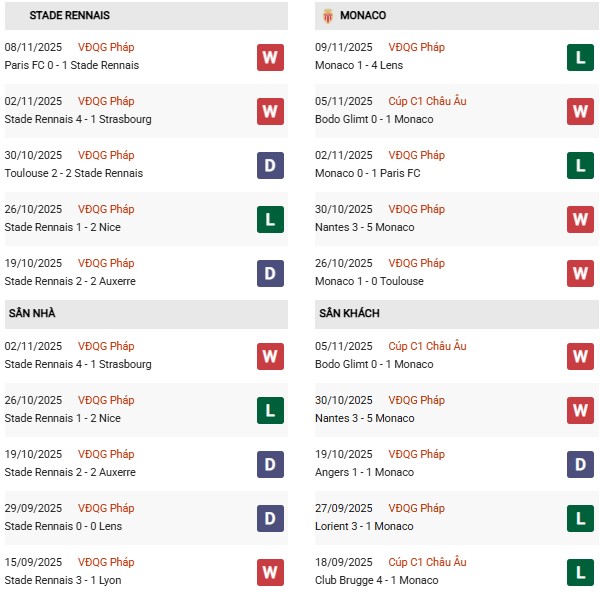This screenshot has width=600, height=594.
Task: Click W badge for Paris FC vs Stade Rennais
Action: click(270, 57)
